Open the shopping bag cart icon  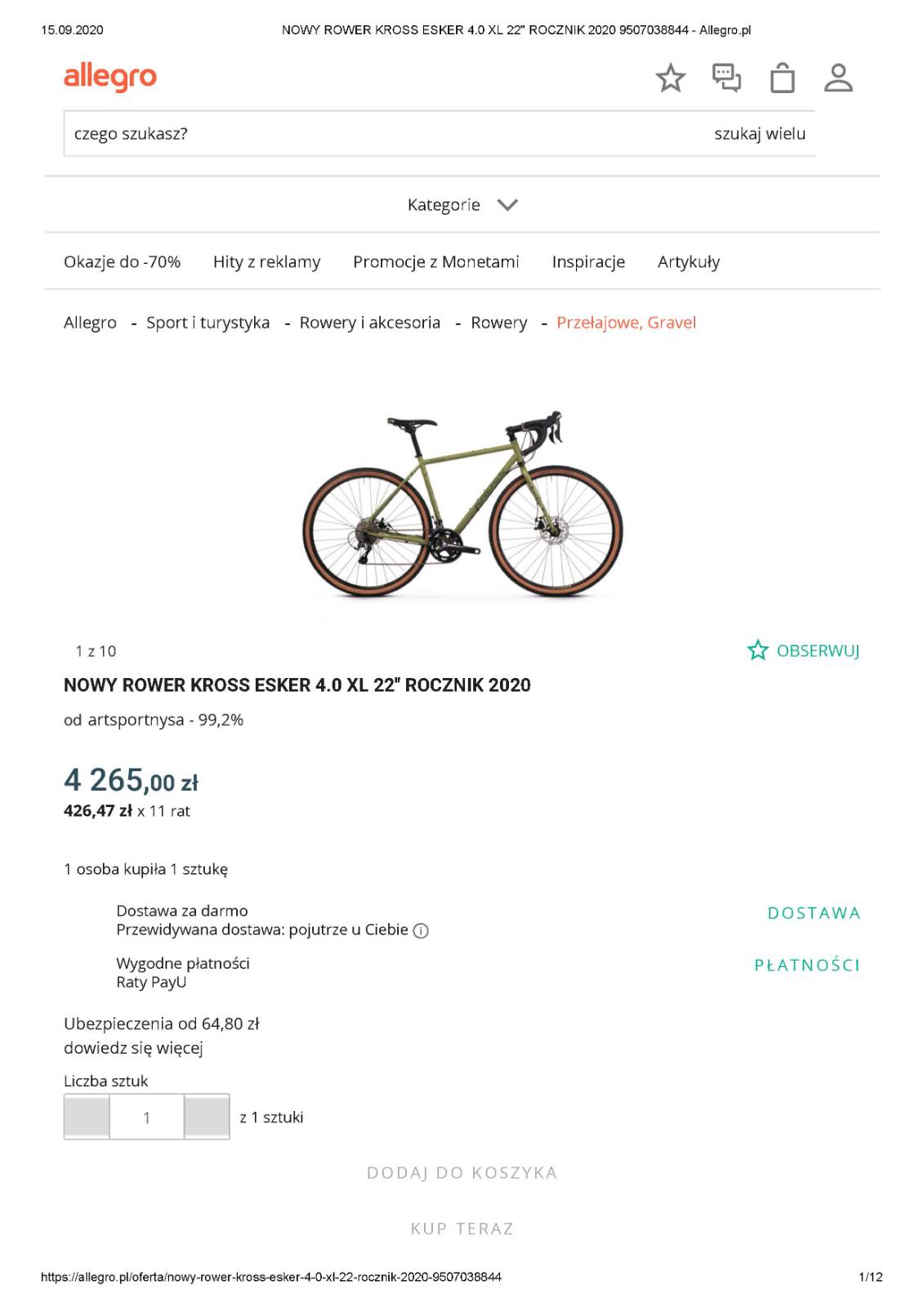[782, 78]
